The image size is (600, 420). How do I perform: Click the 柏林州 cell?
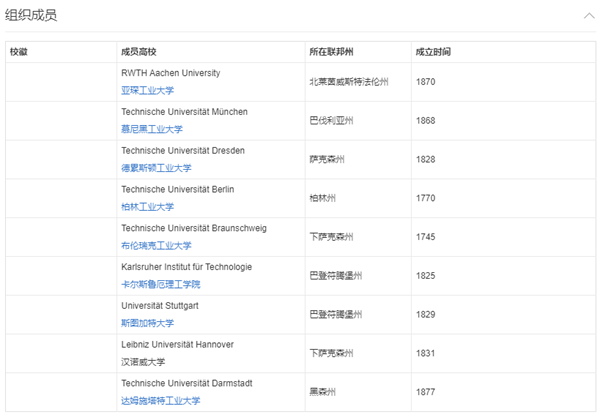click(x=323, y=198)
